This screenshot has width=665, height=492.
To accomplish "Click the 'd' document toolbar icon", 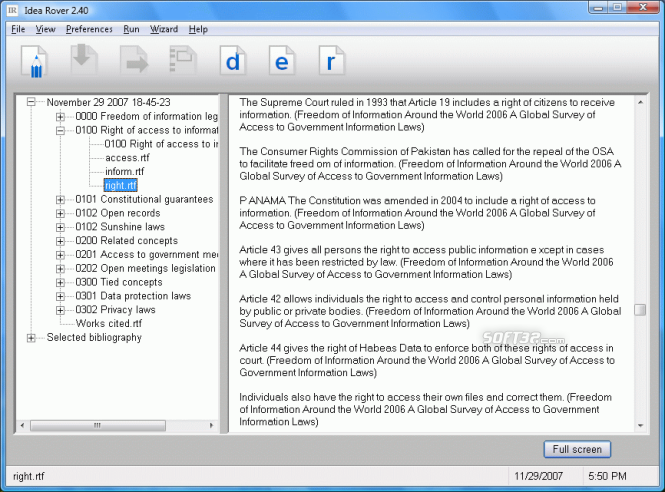I will pos(233,61).
